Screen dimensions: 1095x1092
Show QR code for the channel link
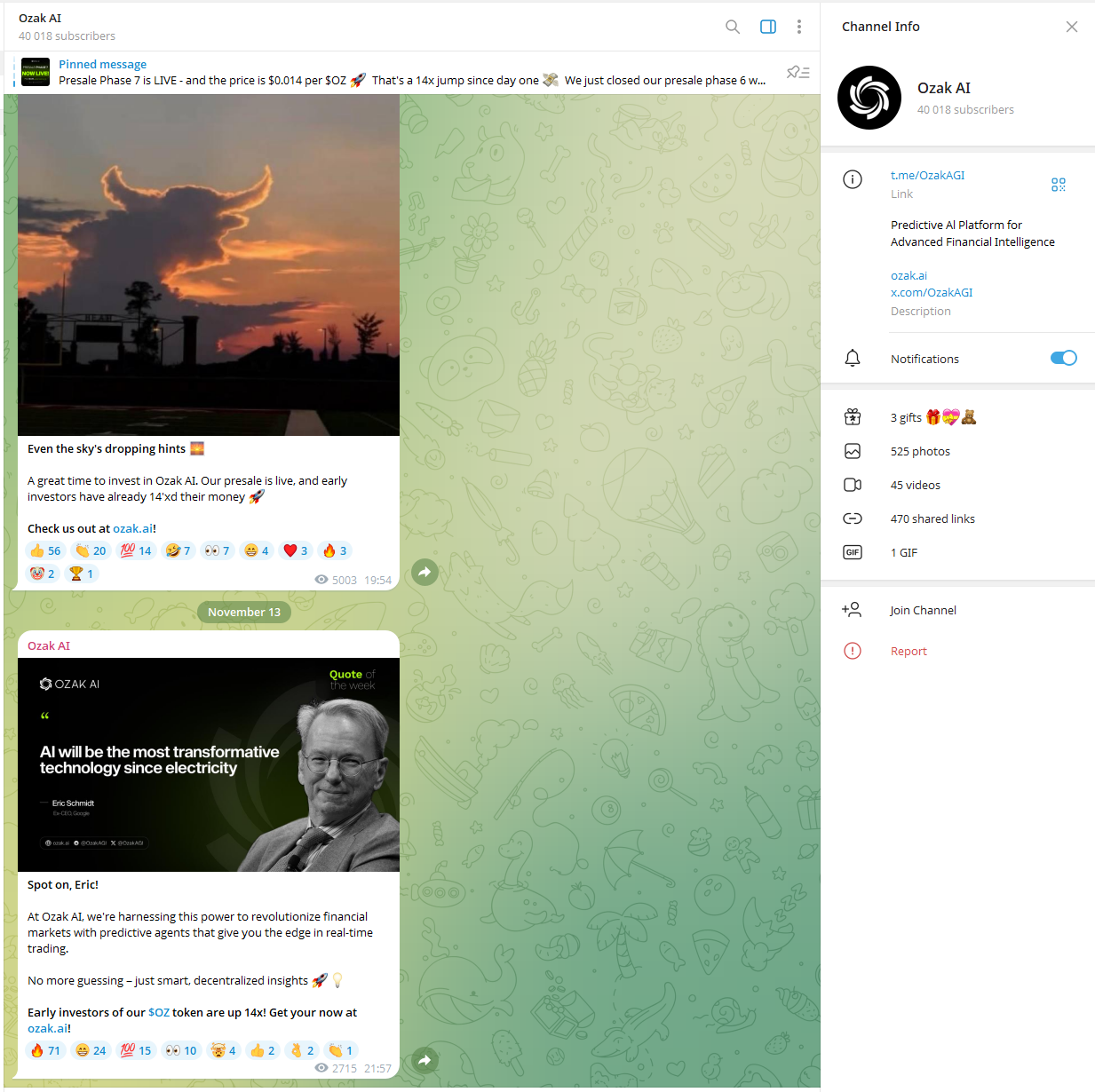coord(1058,185)
